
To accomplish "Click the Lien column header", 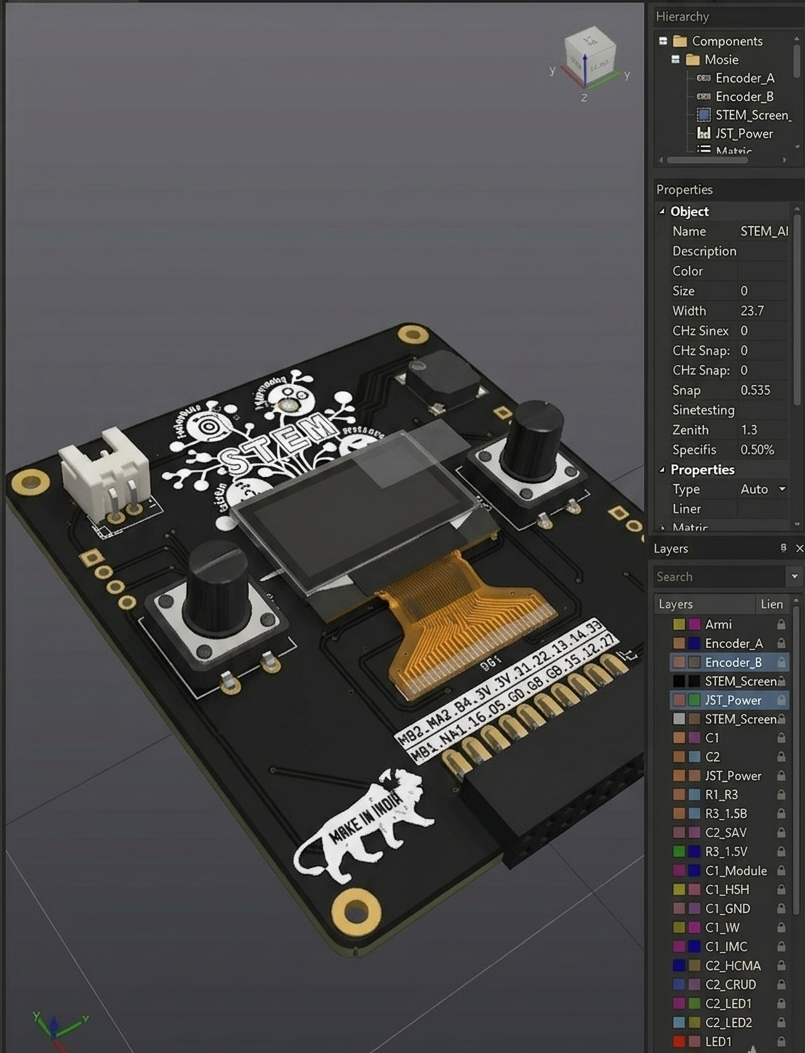I will (772, 604).
